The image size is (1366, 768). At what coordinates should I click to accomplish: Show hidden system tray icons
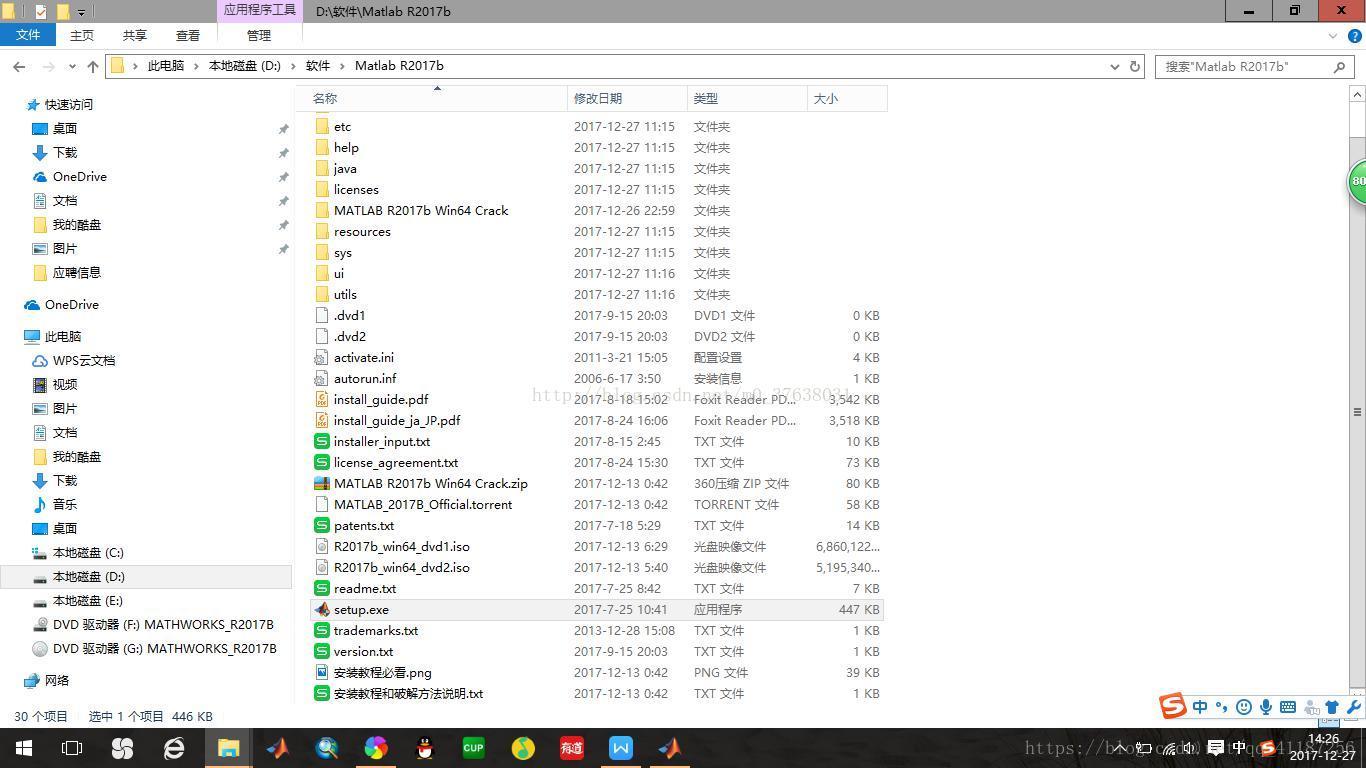coord(1120,748)
